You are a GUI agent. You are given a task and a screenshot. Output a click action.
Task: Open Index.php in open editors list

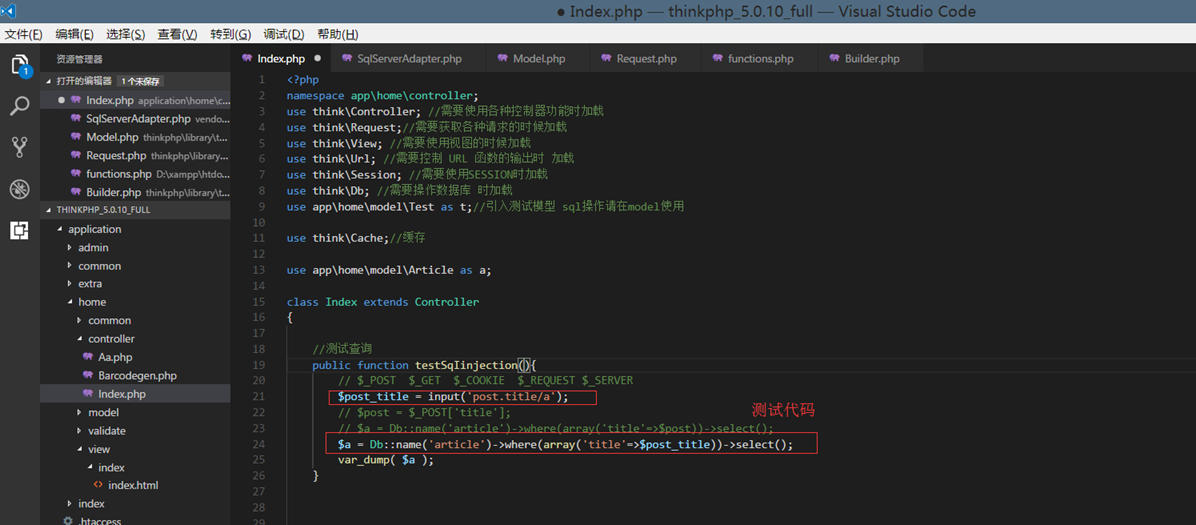[x=135, y=100]
